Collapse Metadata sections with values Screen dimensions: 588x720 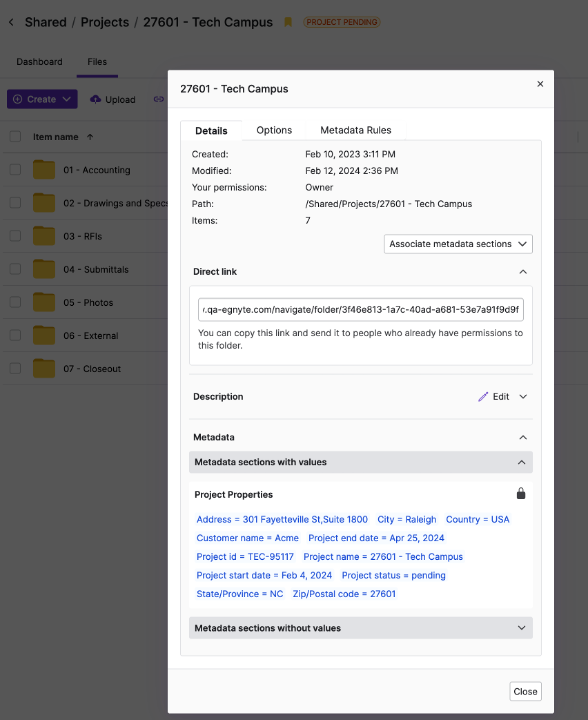click(361, 462)
